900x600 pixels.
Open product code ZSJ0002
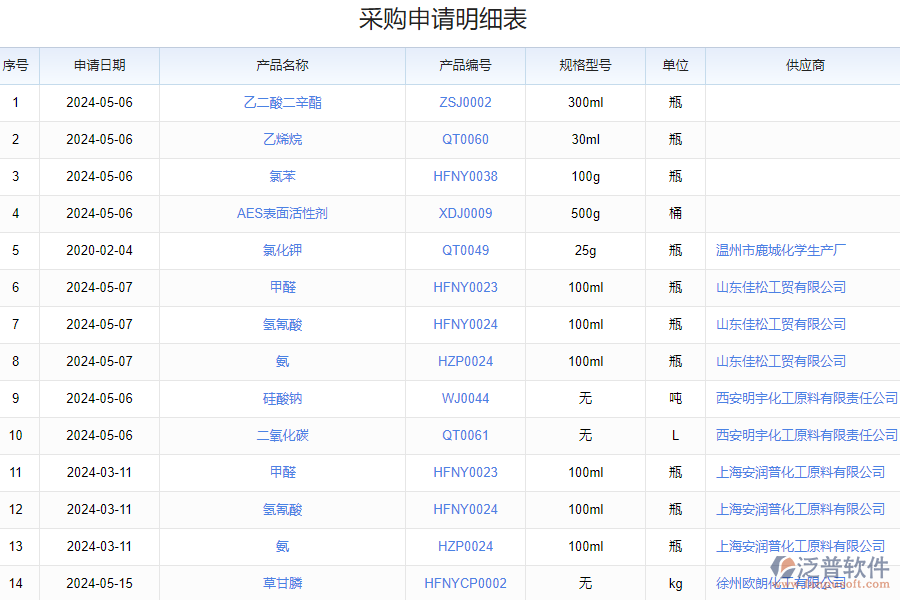465,102
